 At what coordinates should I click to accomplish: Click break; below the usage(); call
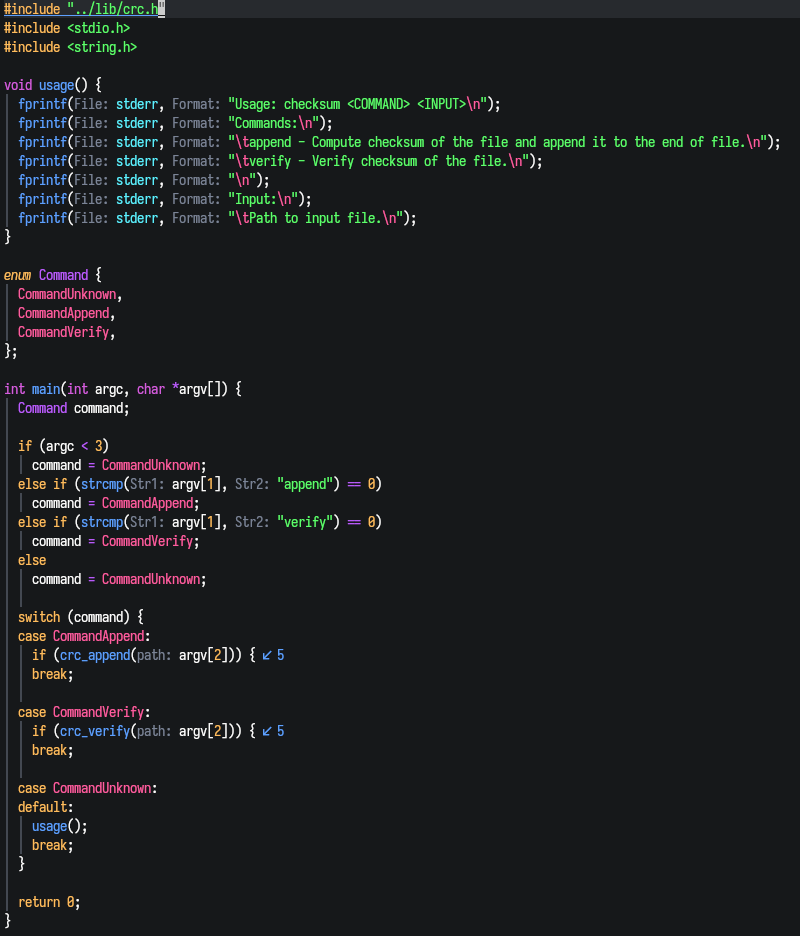pyautogui.click(x=53, y=845)
